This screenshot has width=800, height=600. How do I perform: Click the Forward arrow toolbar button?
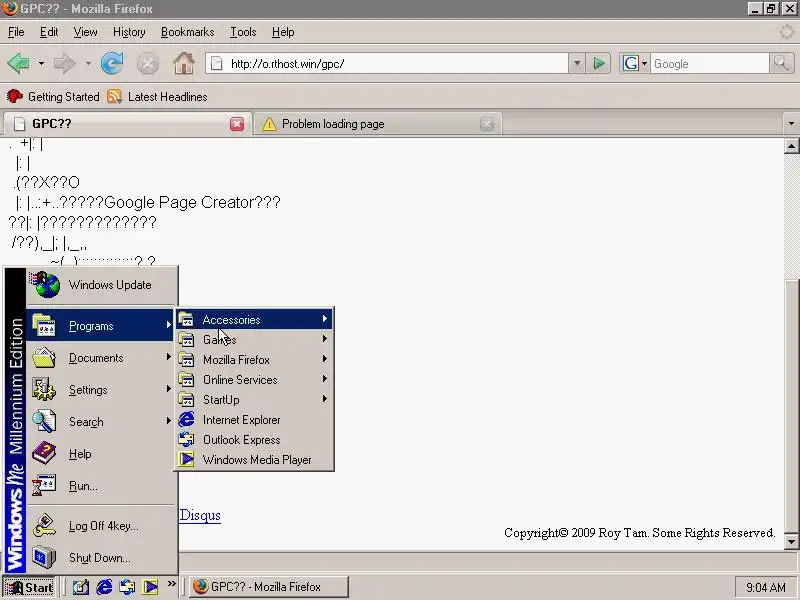(65, 64)
